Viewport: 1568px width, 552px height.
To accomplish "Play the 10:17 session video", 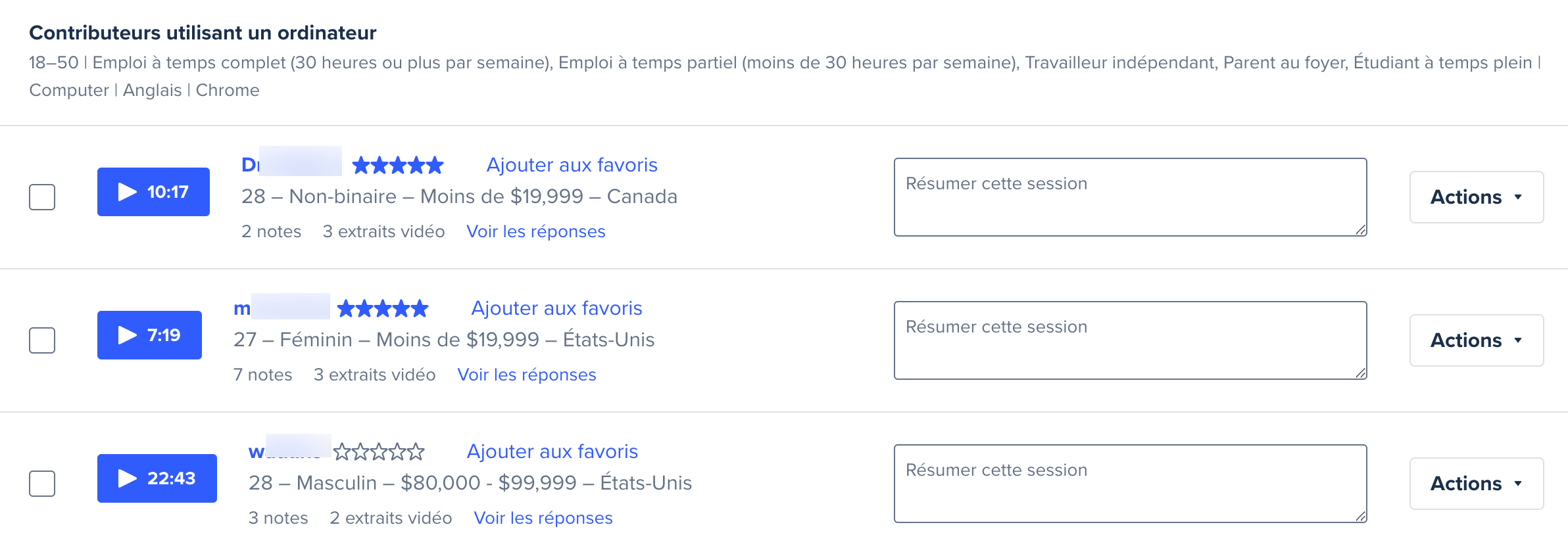I will coord(153,192).
